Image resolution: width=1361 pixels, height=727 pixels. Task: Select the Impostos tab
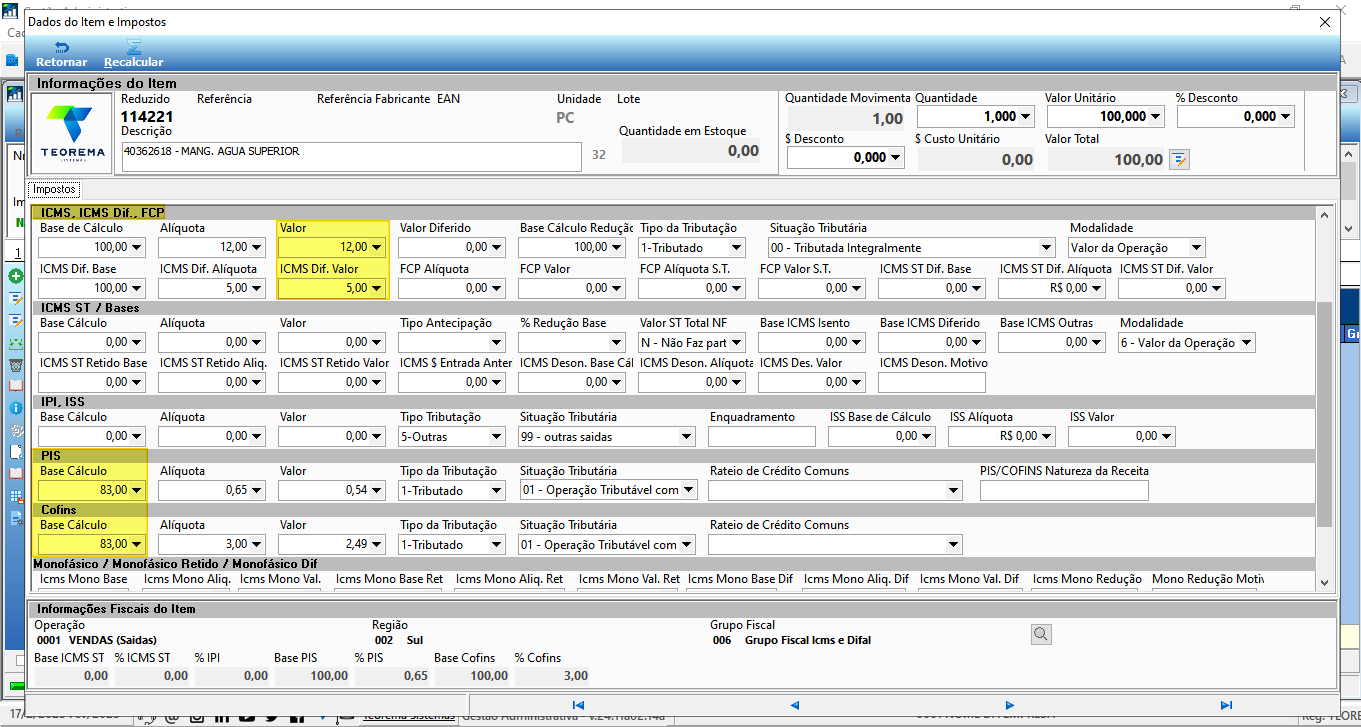coord(55,189)
